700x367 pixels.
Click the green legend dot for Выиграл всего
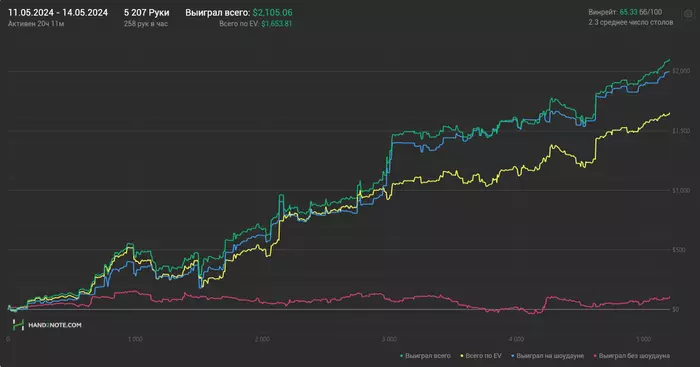coord(401,356)
